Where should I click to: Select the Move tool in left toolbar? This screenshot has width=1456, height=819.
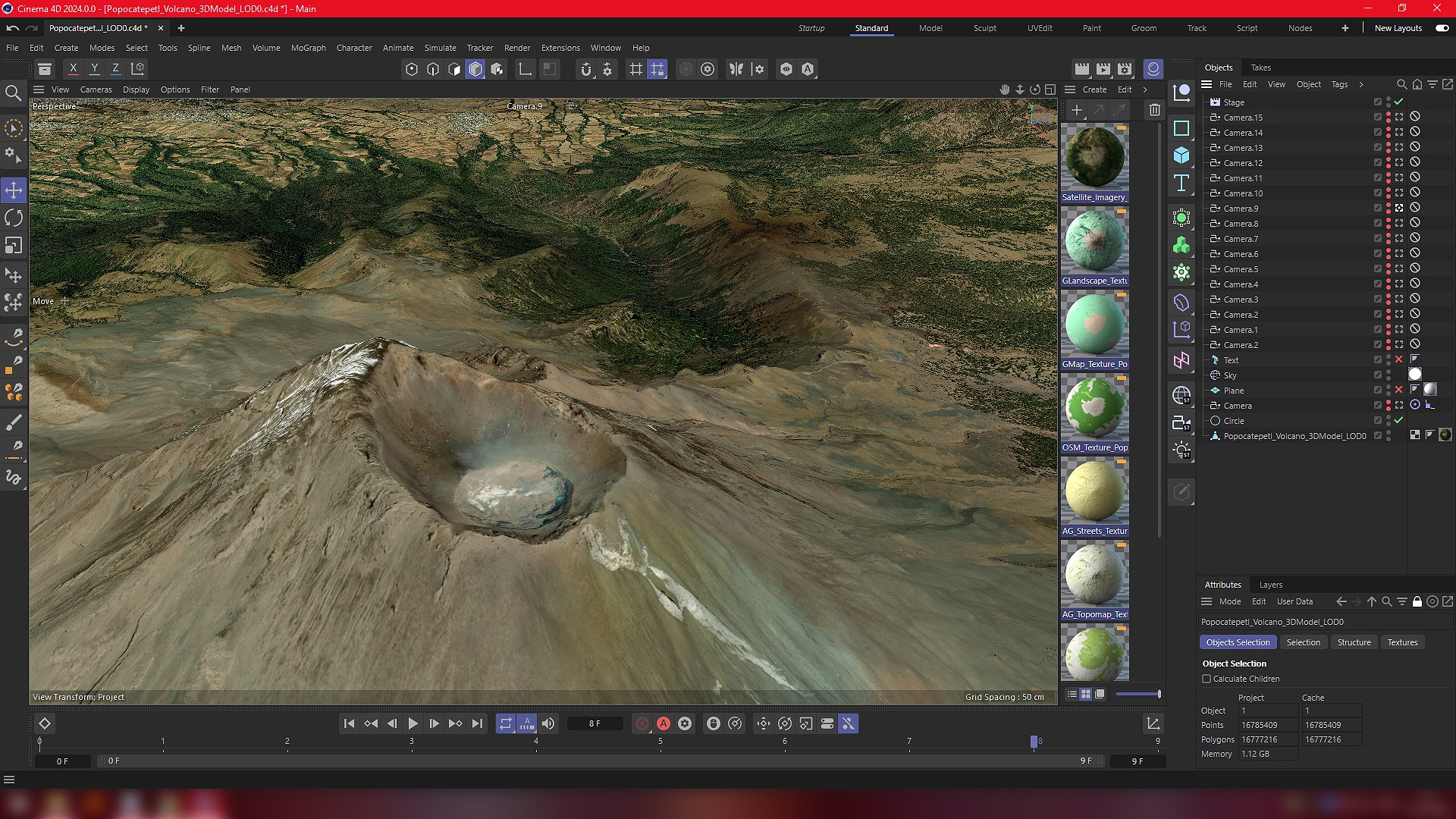click(x=14, y=190)
